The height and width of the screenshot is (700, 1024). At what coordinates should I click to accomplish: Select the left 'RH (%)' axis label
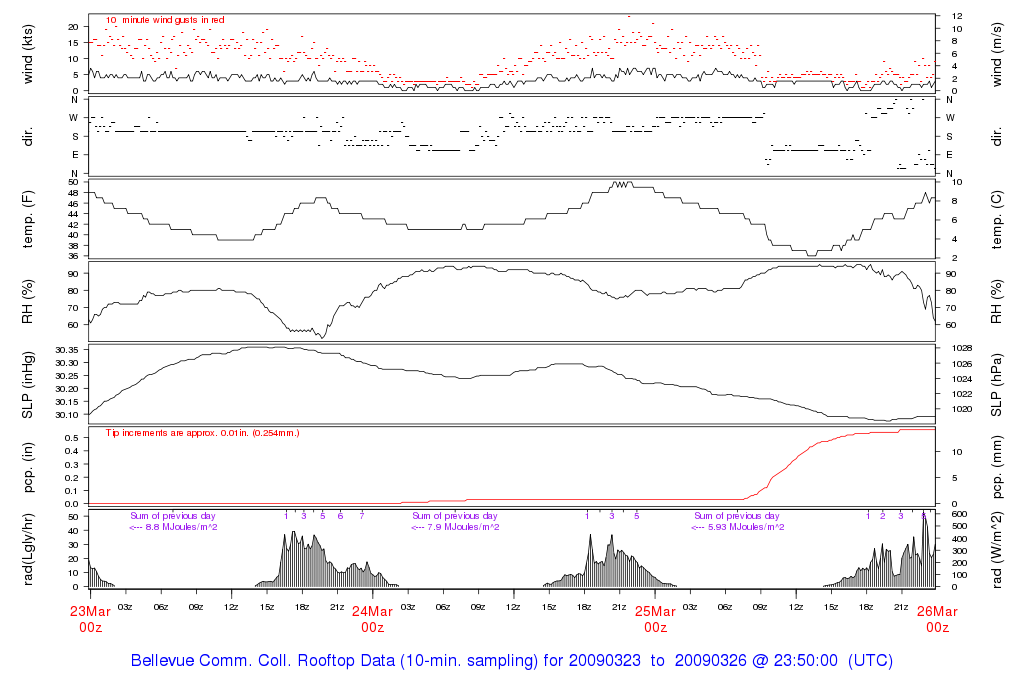27,302
